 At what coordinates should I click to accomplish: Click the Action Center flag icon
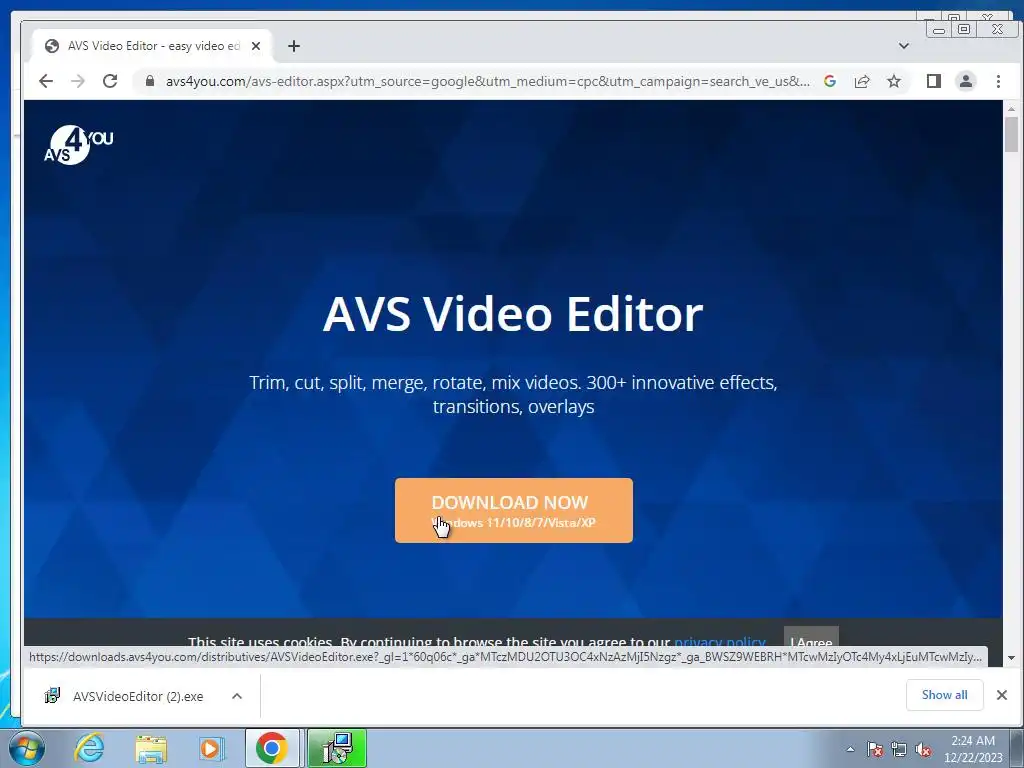pos(875,749)
